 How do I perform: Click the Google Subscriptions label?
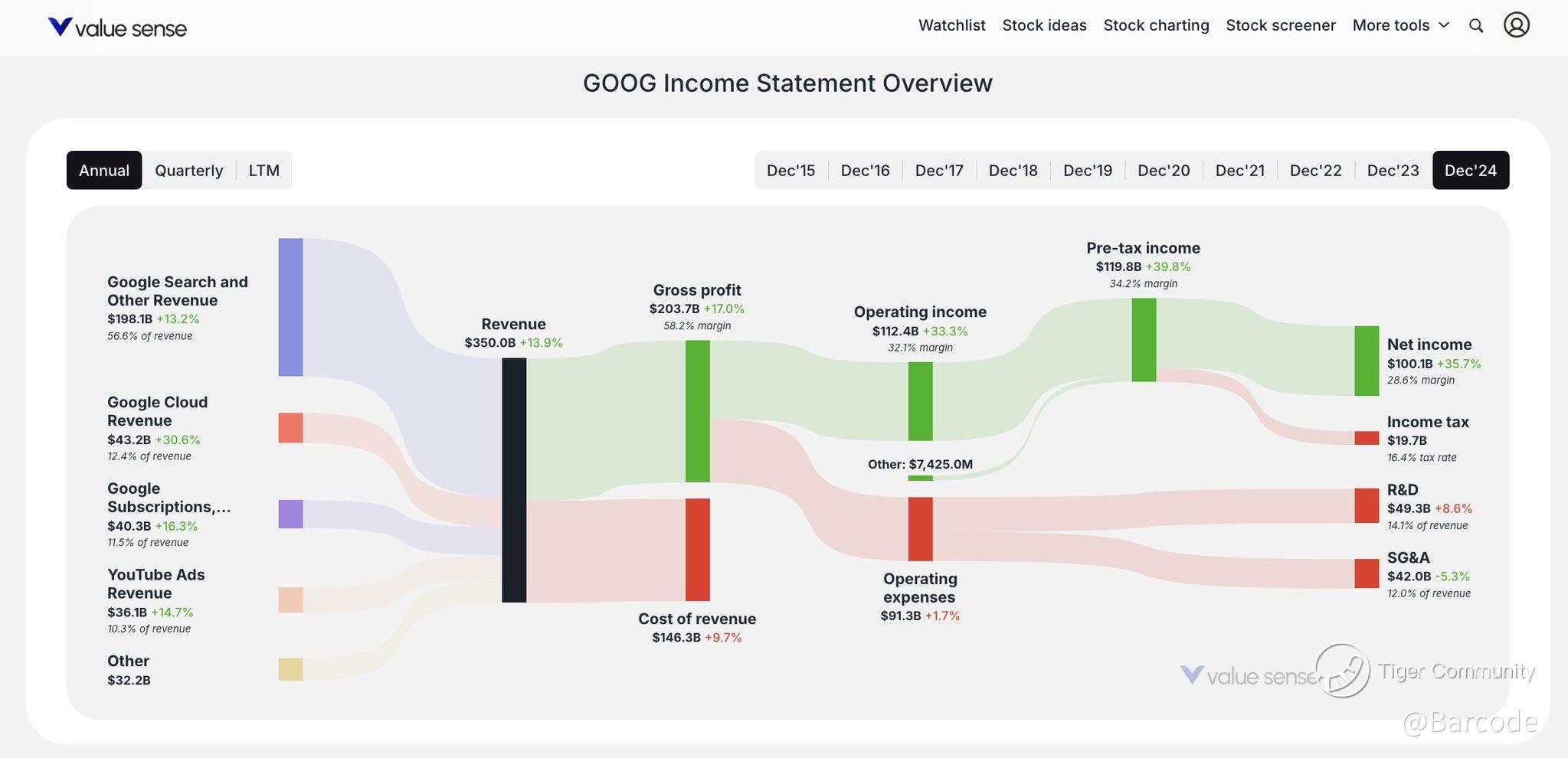169,498
